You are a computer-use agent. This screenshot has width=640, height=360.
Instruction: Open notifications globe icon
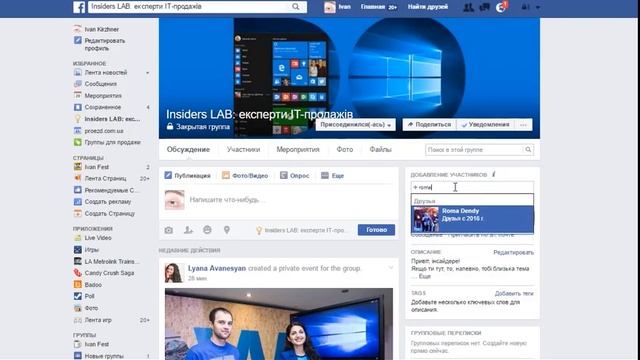pyautogui.click(x=501, y=7)
